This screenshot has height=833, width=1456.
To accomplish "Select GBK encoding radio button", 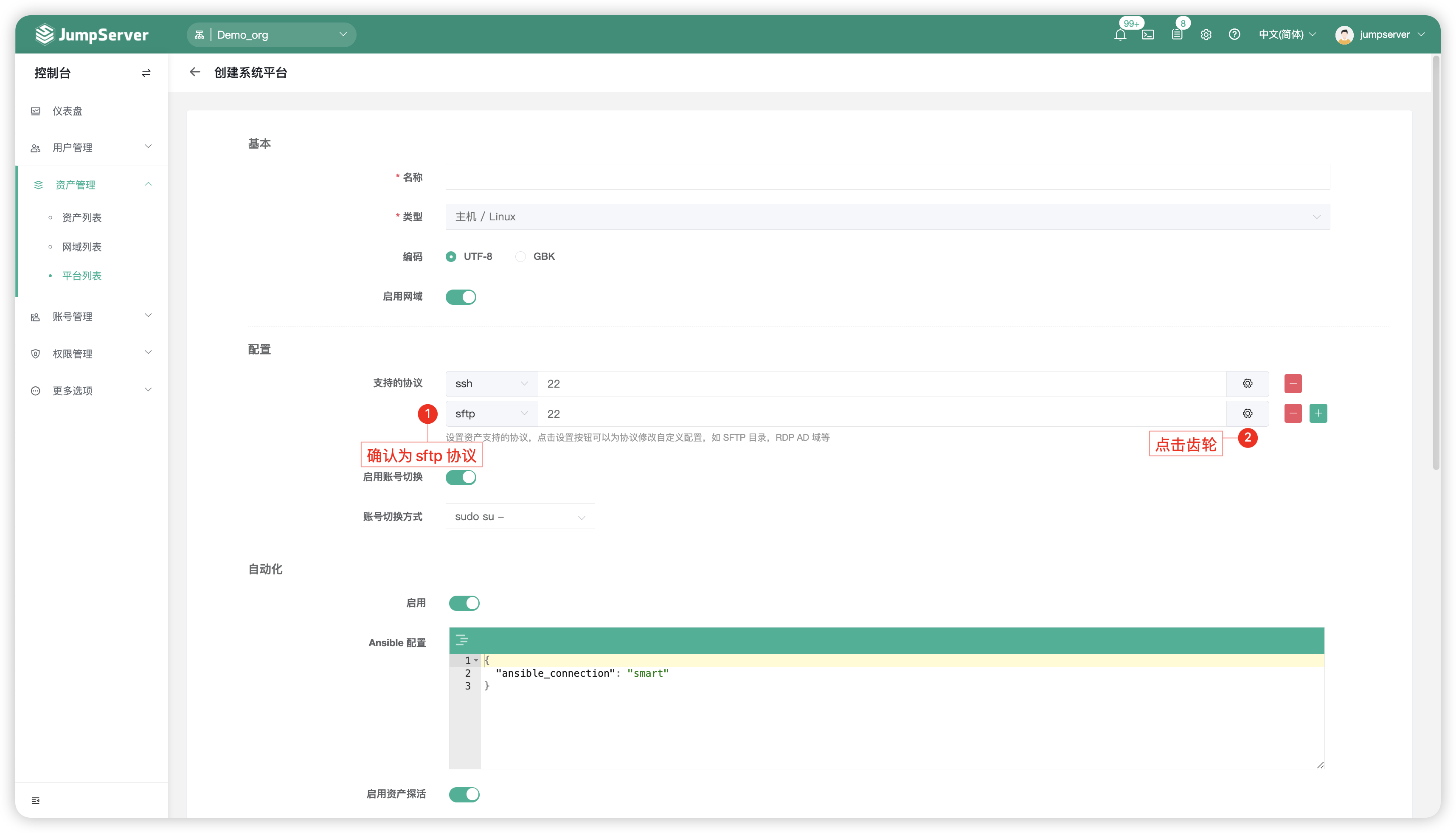I will [x=520, y=257].
